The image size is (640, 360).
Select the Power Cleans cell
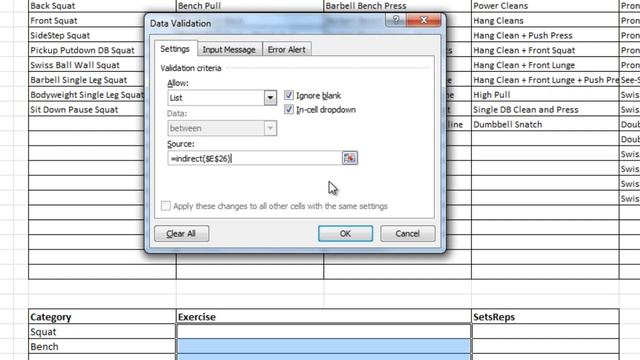pos(545,6)
